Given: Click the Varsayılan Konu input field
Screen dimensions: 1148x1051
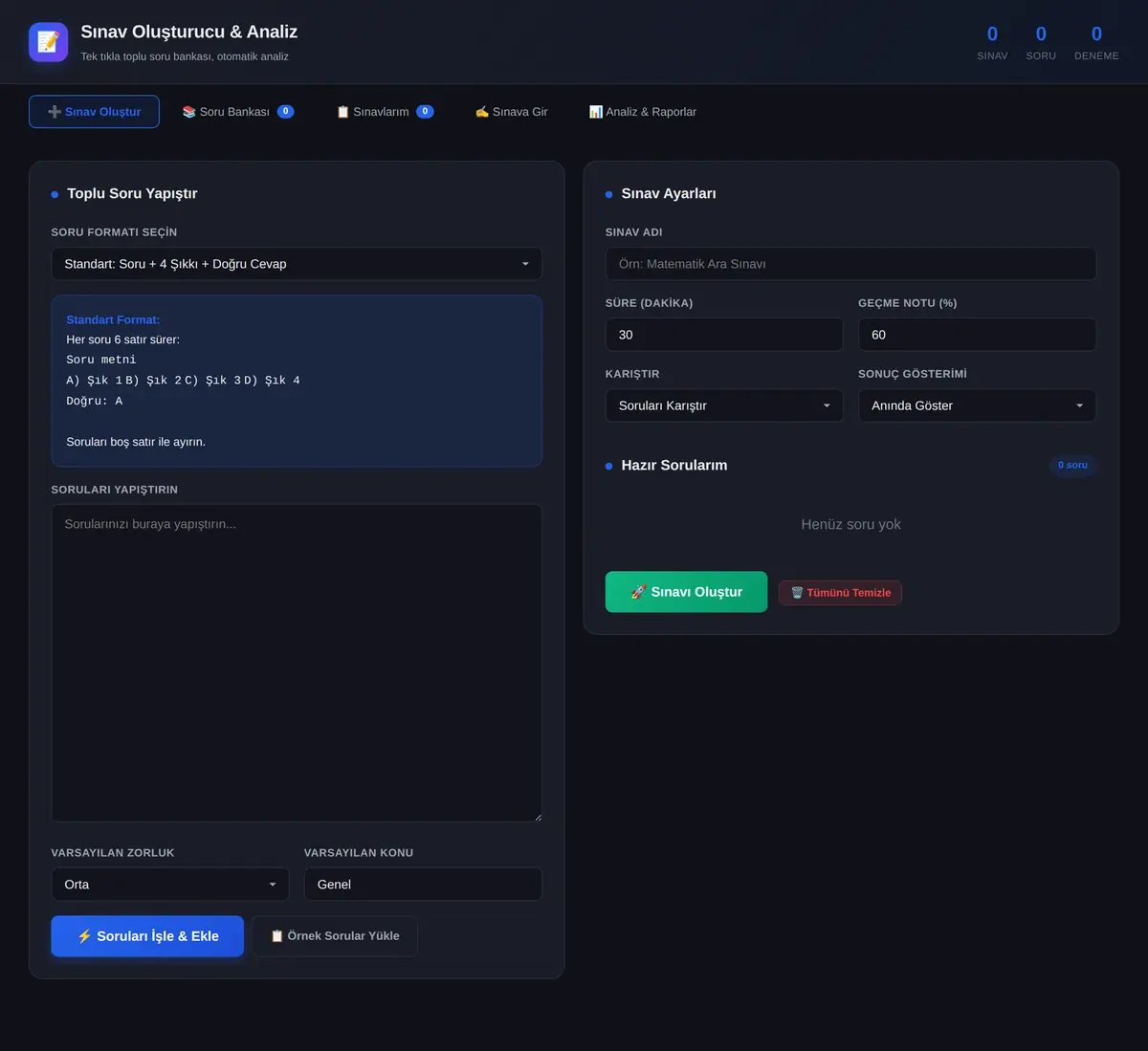Looking at the screenshot, I should pos(423,885).
